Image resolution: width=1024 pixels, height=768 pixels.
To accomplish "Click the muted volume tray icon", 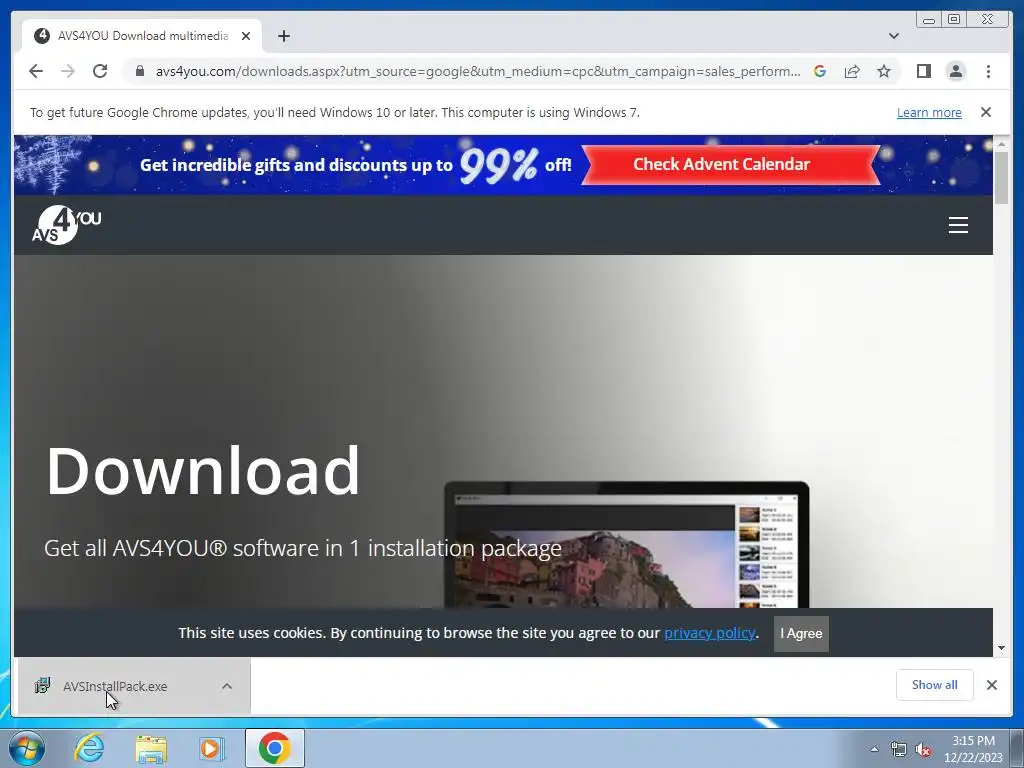I will (x=923, y=749).
